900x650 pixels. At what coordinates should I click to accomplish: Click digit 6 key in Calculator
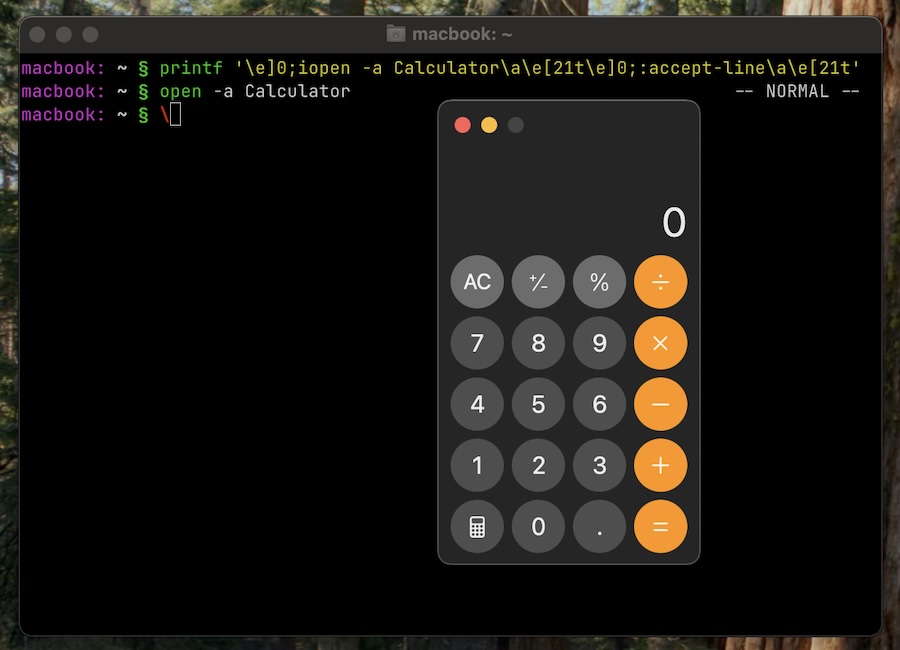tap(599, 404)
